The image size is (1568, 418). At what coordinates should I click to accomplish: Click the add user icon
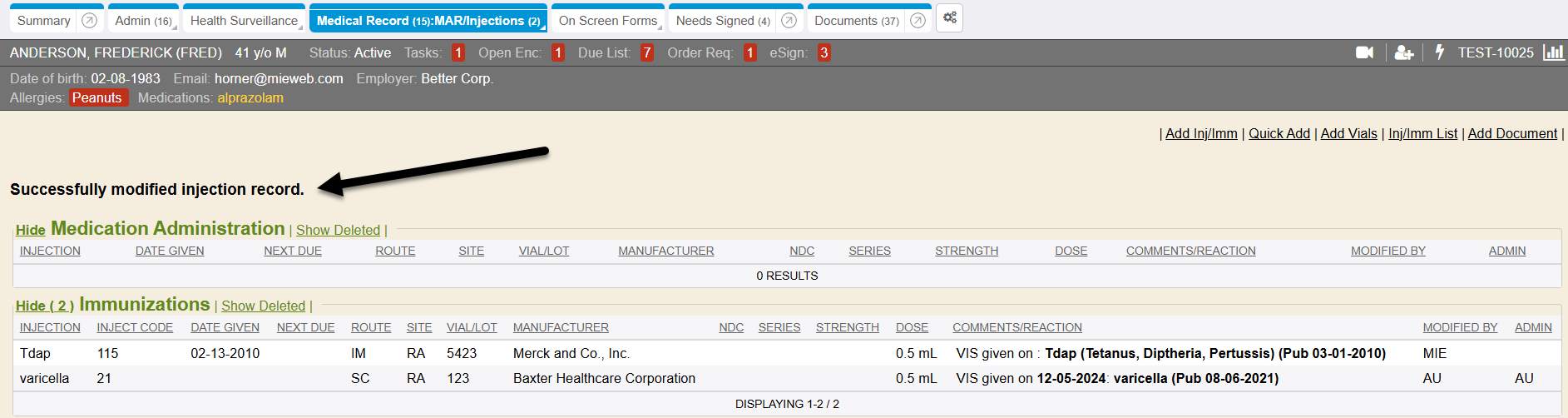coord(1404,52)
